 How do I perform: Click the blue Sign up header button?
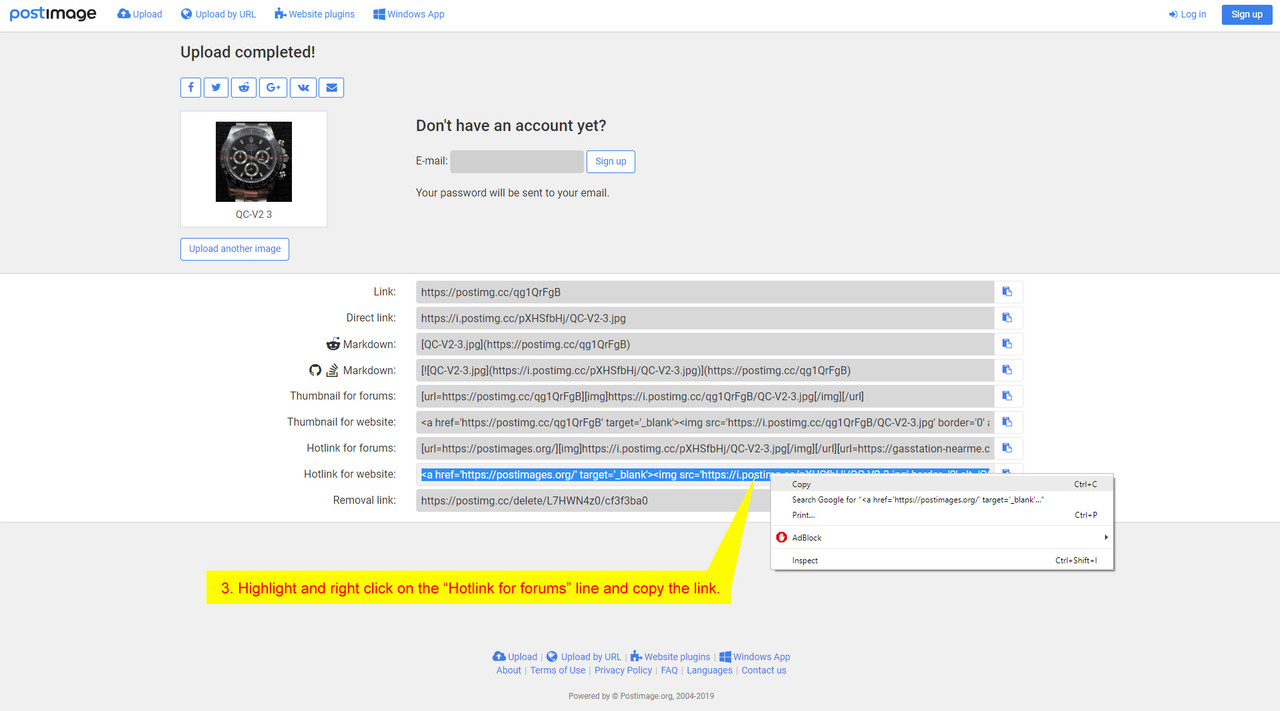pyautogui.click(x=1247, y=14)
